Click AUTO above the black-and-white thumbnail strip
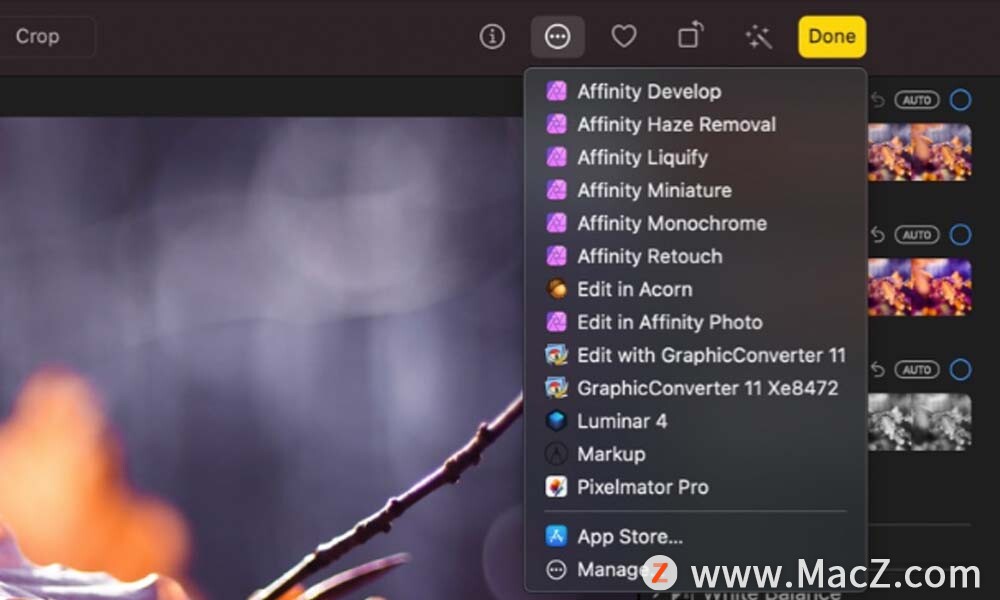Viewport: 1000px width, 600px height. click(x=916, y=370)
